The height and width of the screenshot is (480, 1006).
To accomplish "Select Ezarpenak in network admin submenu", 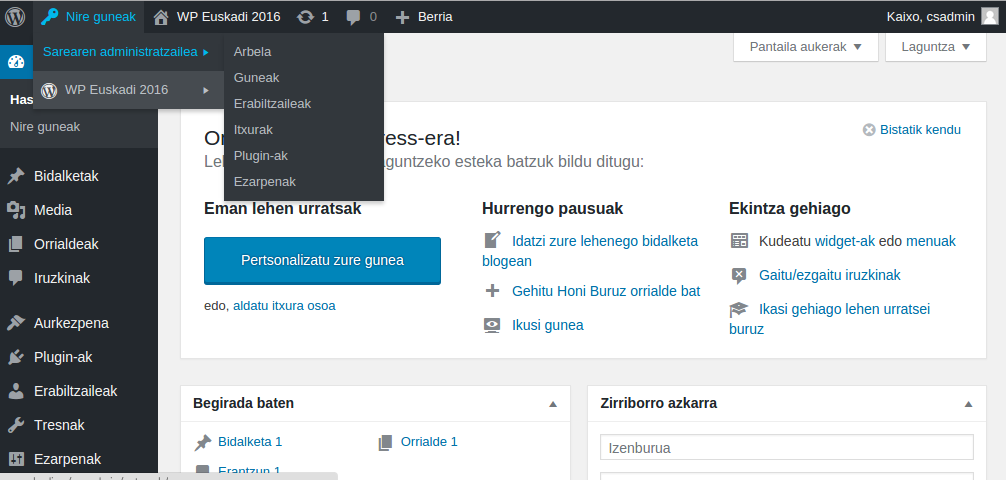I will 265,182.
